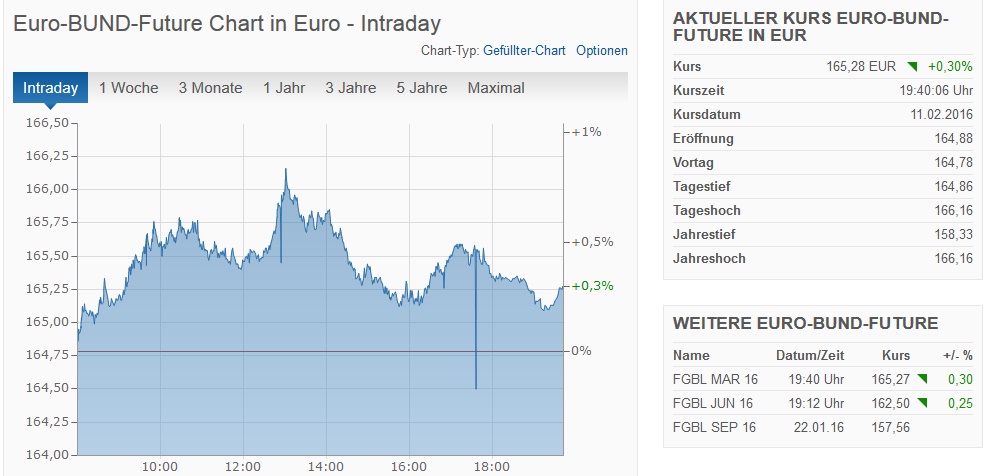Screen dimensions: 997x476
Task: Click the downward spike near 17:40 on chart
Action: pyautogui.click(x=475, y=385)
